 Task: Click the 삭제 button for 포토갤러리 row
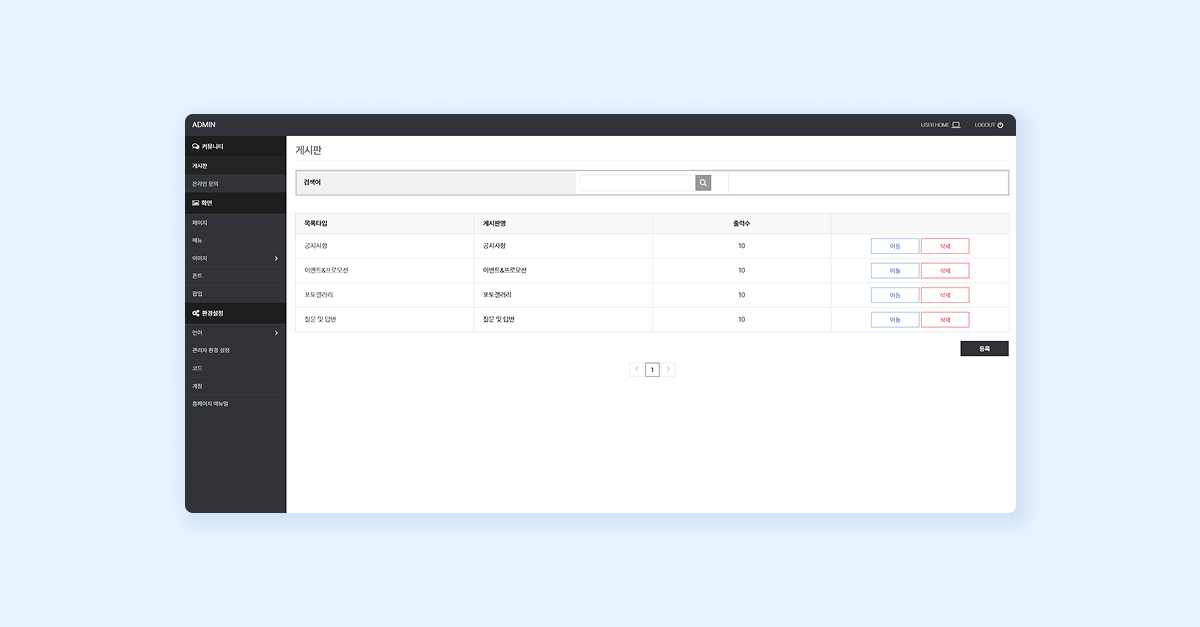pyautogui.click(x=945, y=295)
